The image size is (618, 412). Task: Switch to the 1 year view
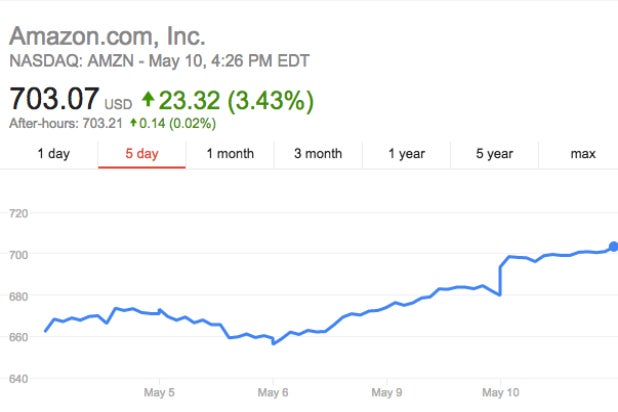coord(406,154)
